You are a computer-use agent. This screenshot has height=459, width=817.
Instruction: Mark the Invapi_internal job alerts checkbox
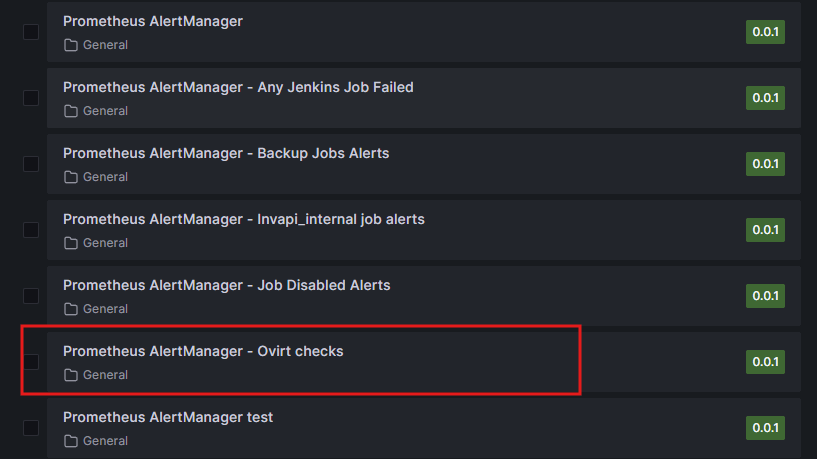31,230
